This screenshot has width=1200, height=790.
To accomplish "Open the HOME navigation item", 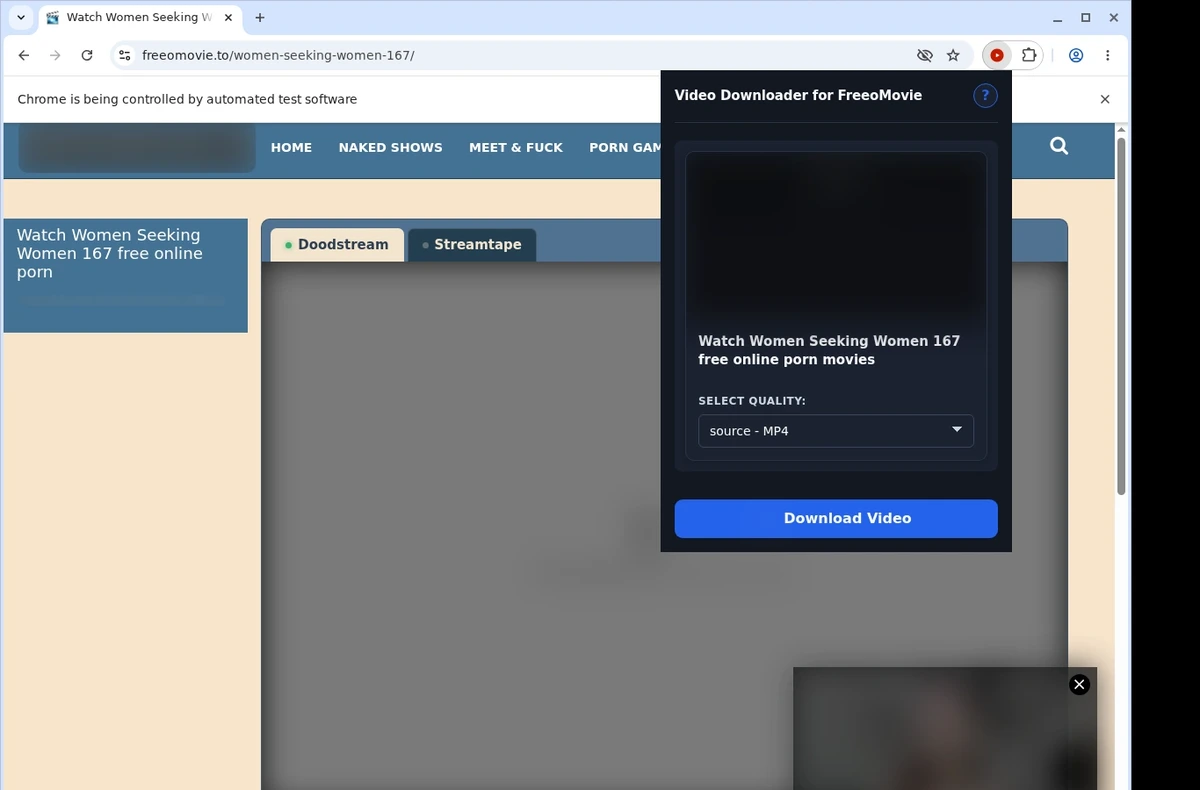I will tap(291, 148).
